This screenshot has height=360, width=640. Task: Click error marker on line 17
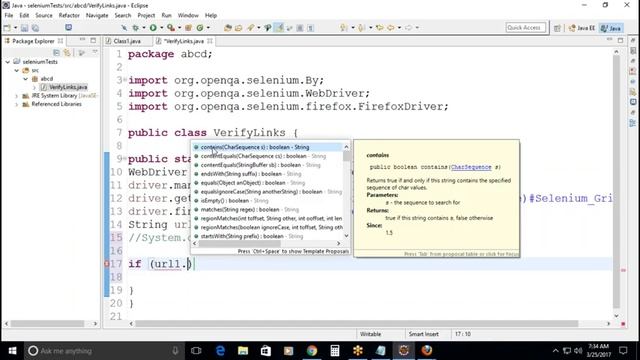tap(107, 264)
